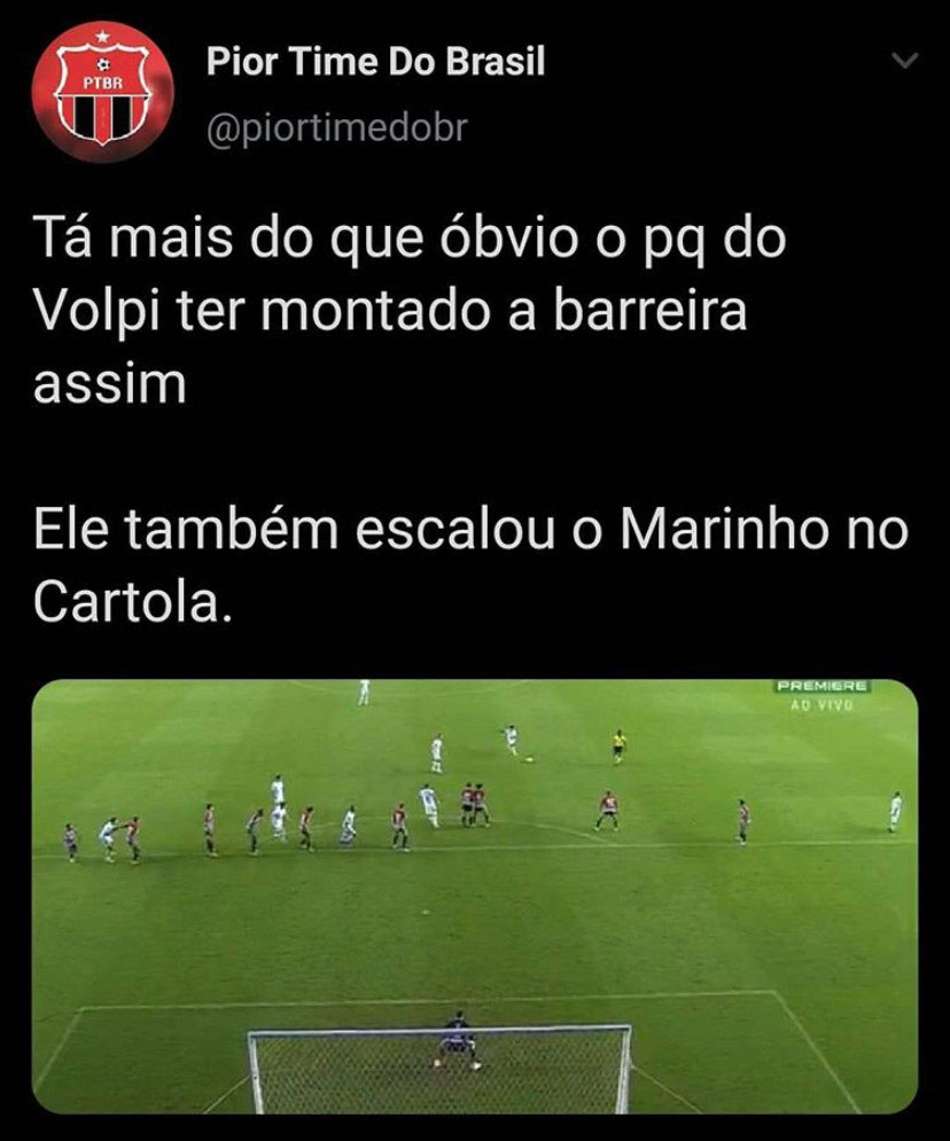Open the Pior Time Do Brasil profile name
The width and height of the screenshot is (950, 1141).
(x=375, y=61)
